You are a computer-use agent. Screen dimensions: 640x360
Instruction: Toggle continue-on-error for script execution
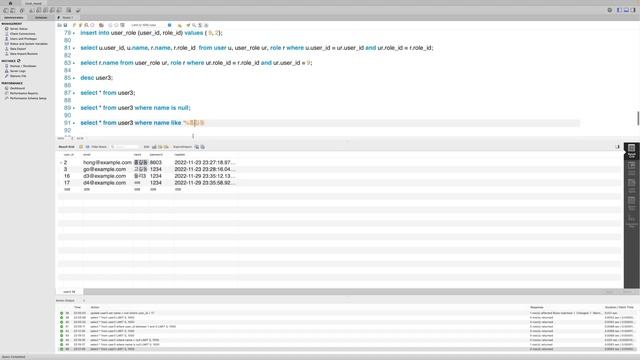(x=101, y=25)
